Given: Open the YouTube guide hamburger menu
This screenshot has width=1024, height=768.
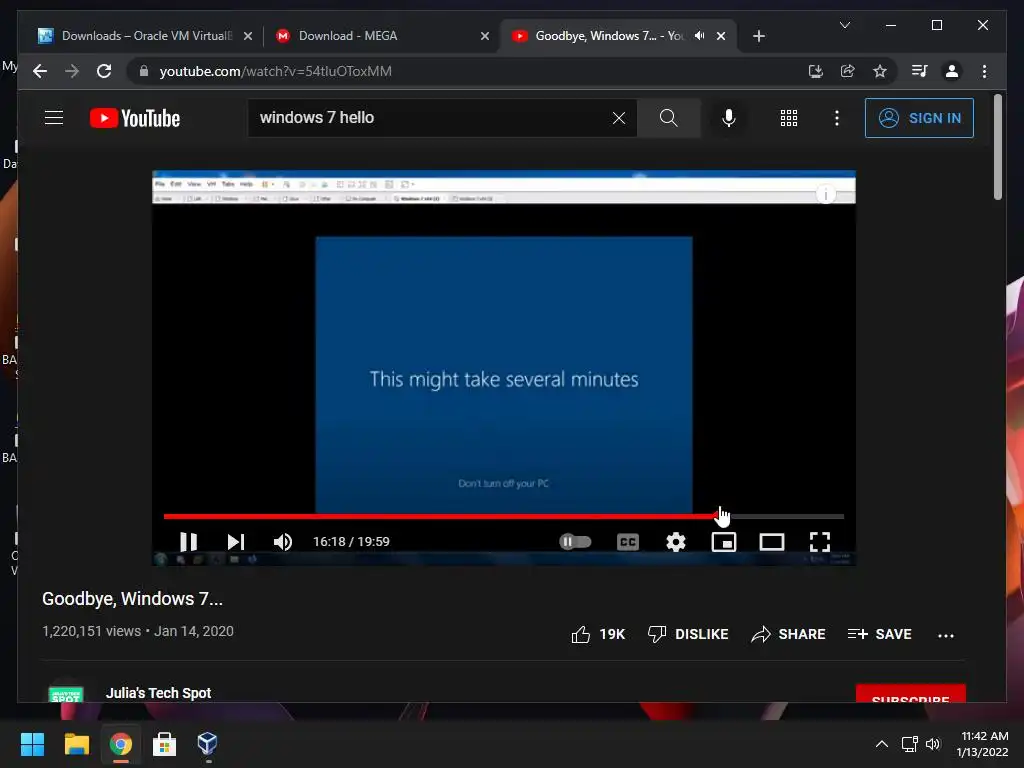Looking at the screenshot, I should pos(54,118).
